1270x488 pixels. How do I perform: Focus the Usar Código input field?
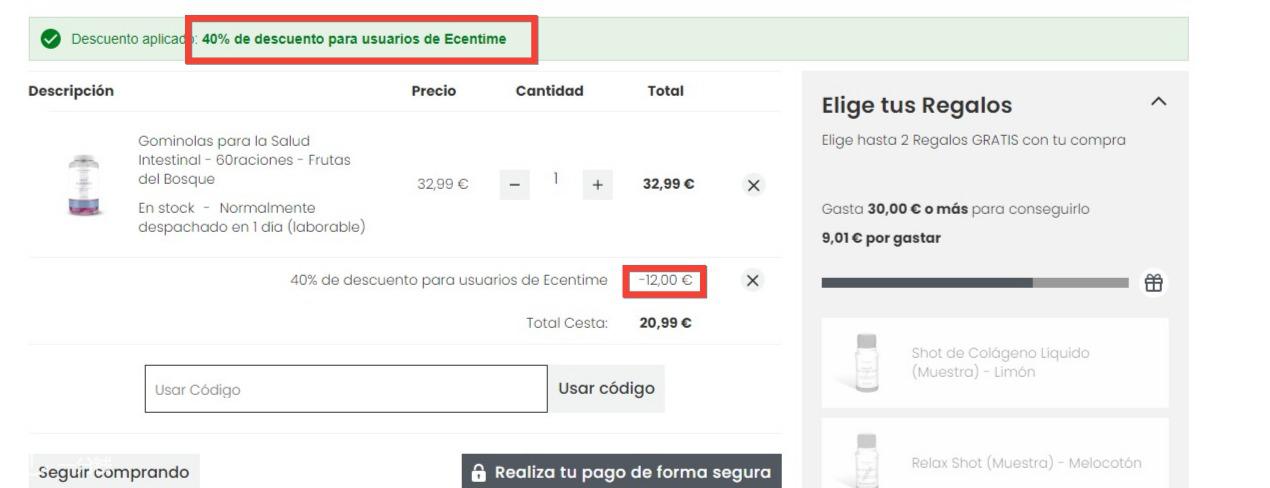click(x=346, y=389)
